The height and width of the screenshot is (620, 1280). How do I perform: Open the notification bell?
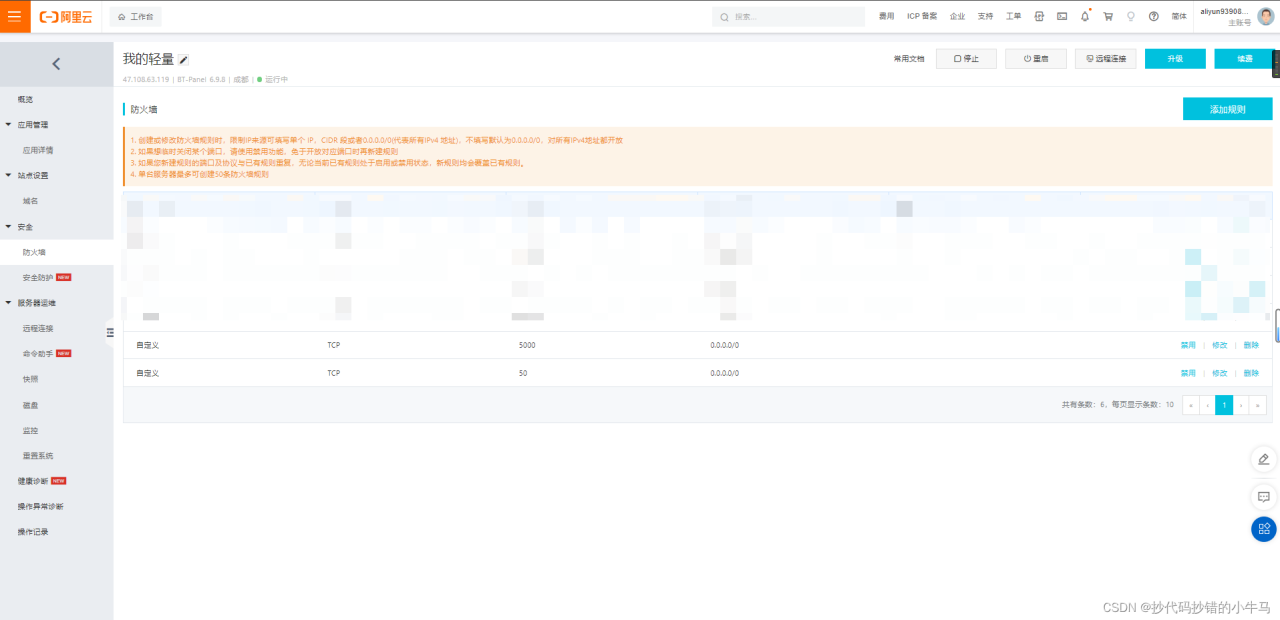[x=1085, y=17]
